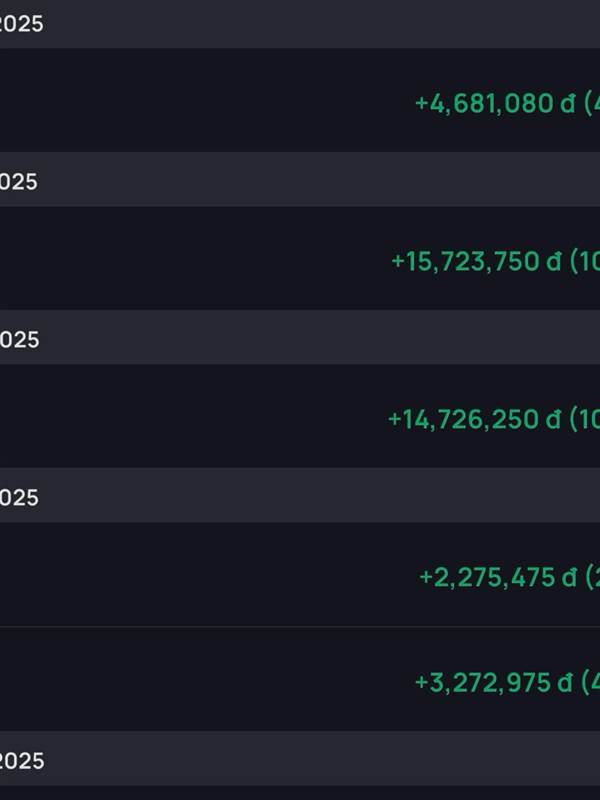The height and width of the screenshot is (800, 600).
Task: Click percentage beside +2,275,475 đ
Action: (592, 577)
